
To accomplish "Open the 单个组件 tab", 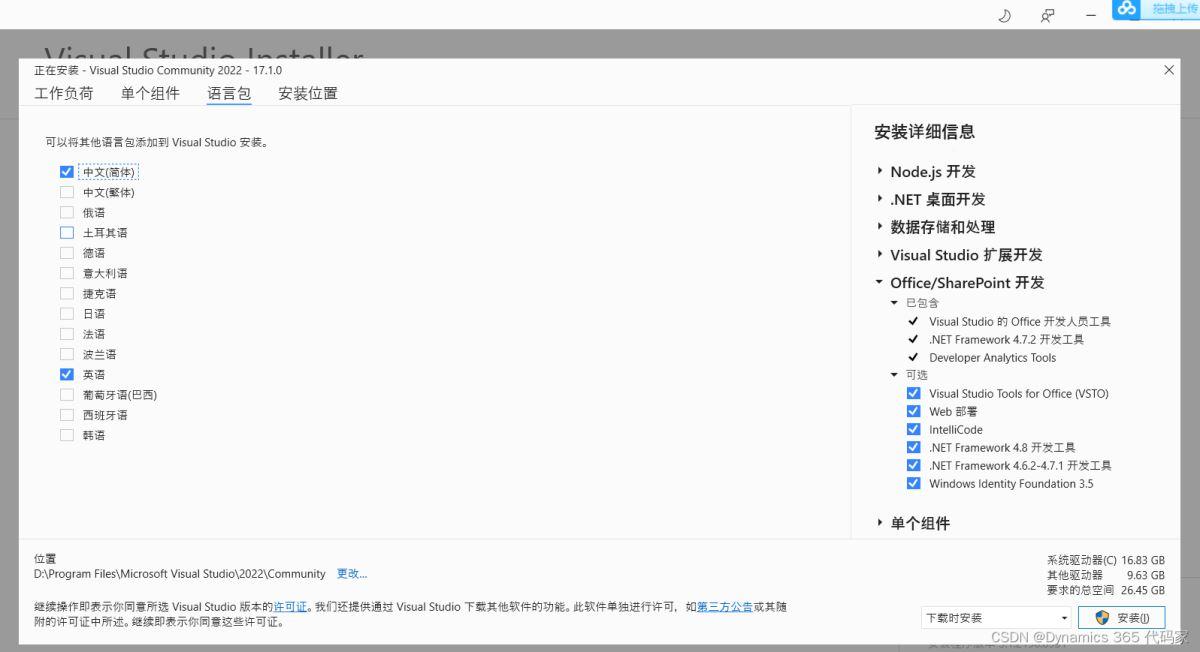I will (x=150, y=93).
